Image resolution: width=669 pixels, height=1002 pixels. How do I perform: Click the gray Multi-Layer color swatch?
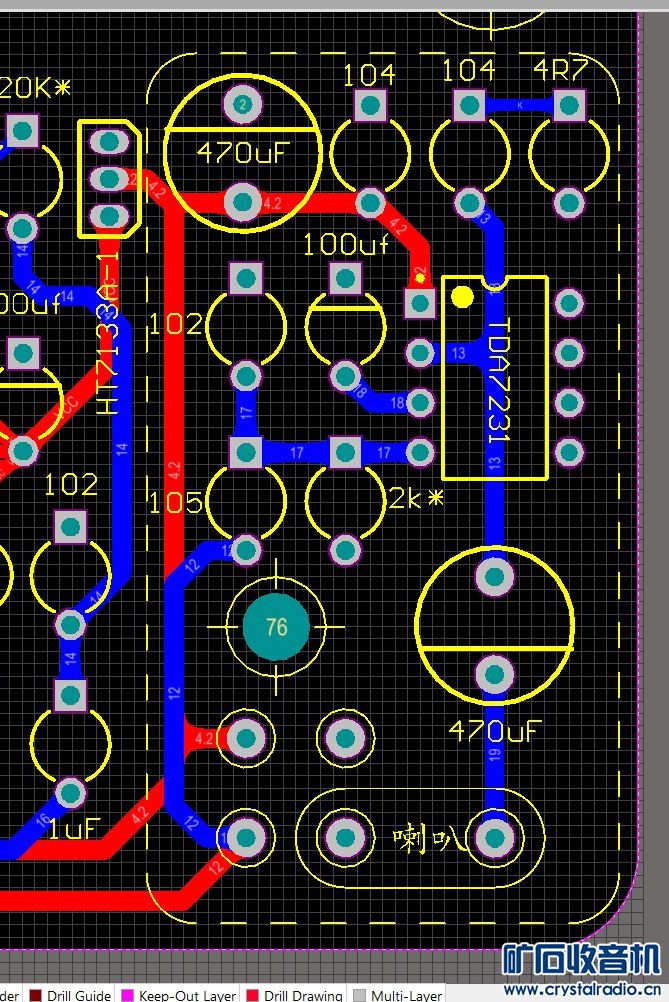click(360, 995)
